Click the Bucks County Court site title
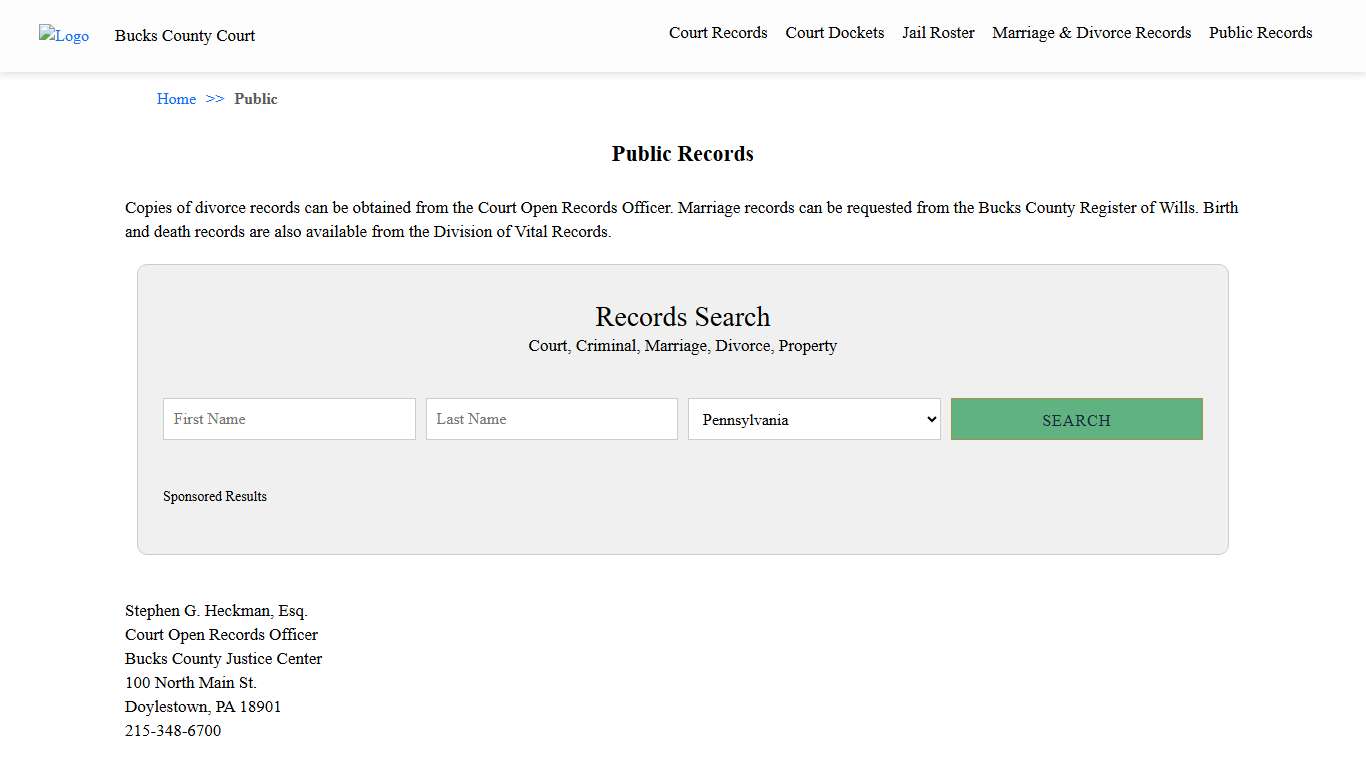The height and width of the screenshot is (768, 1366). pos(184,36)
